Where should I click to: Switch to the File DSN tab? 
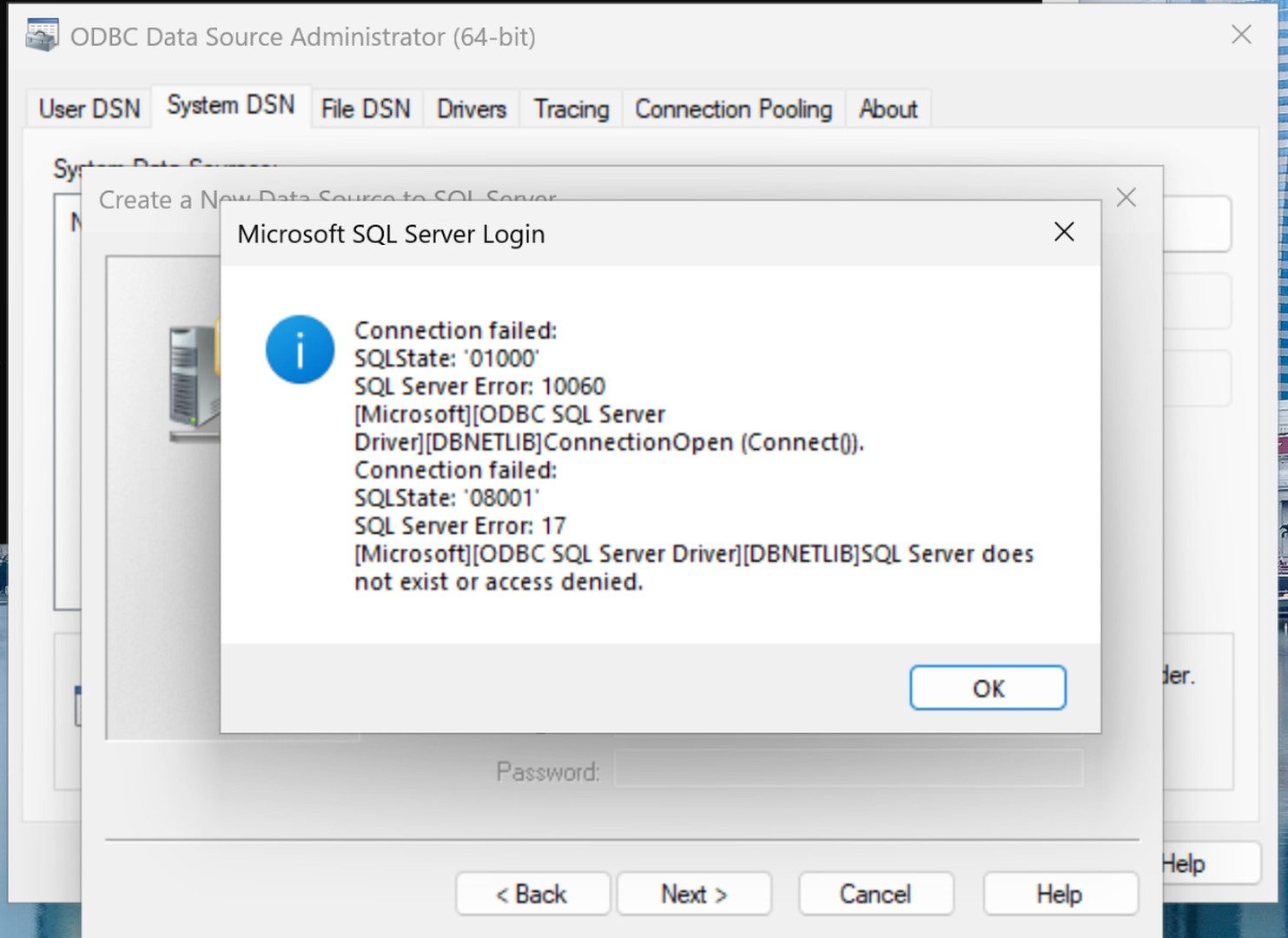(366, 109)
